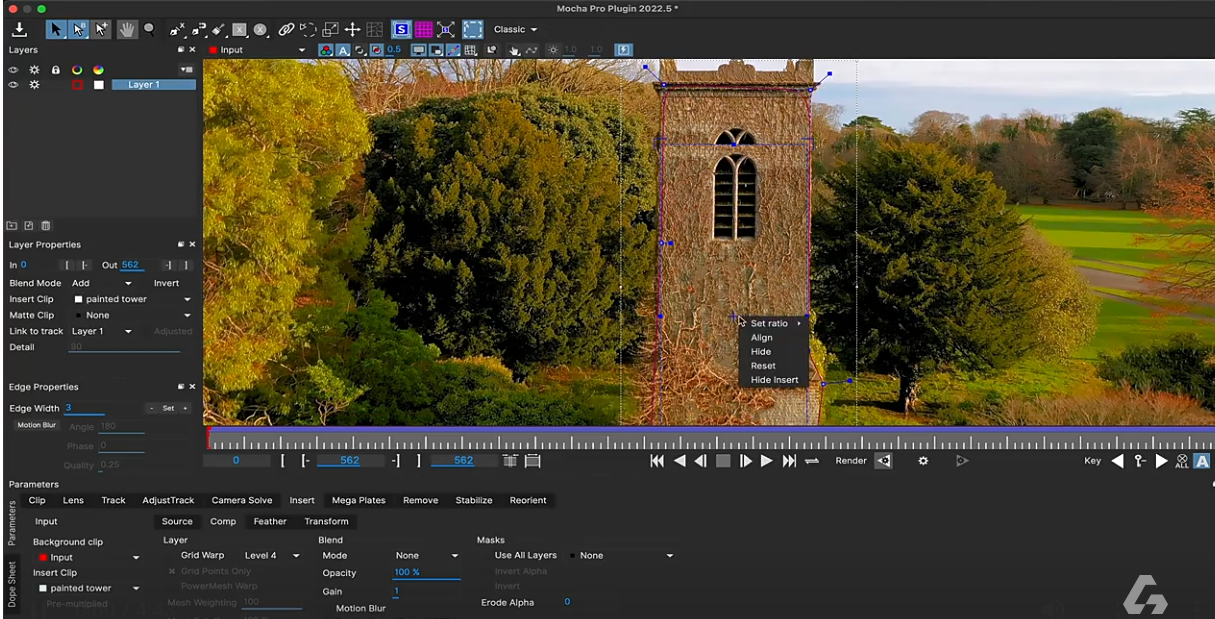Toggle the autokey A button
The image size is (1215, 619).
click(1202, 461)
